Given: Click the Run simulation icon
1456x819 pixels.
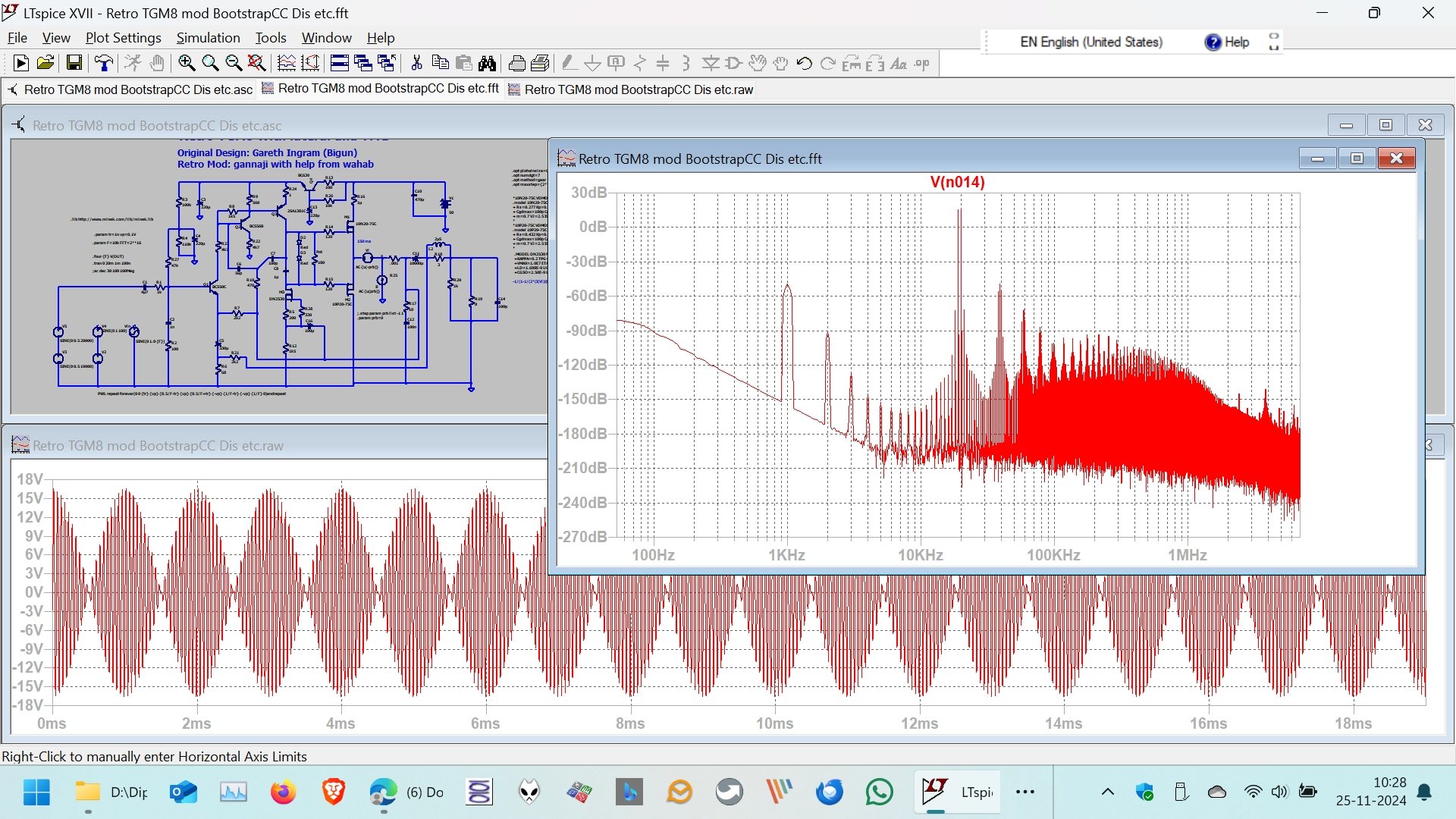Looking at the screenshot, I should (133, 64).
